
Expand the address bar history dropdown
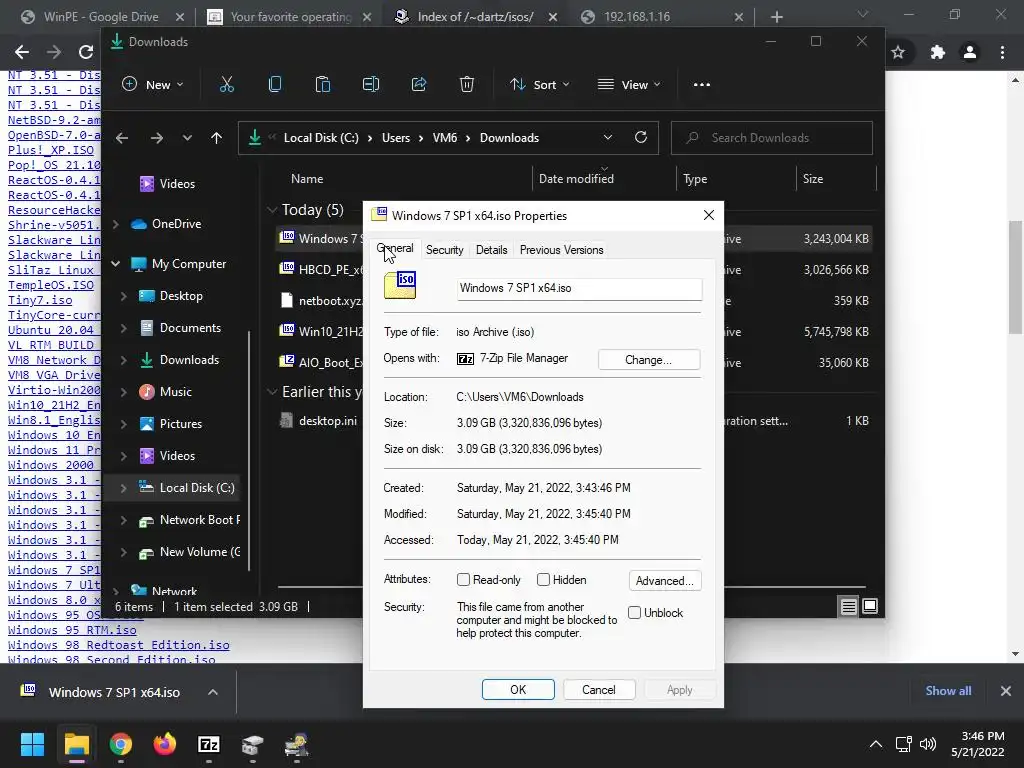click(608, 137)
